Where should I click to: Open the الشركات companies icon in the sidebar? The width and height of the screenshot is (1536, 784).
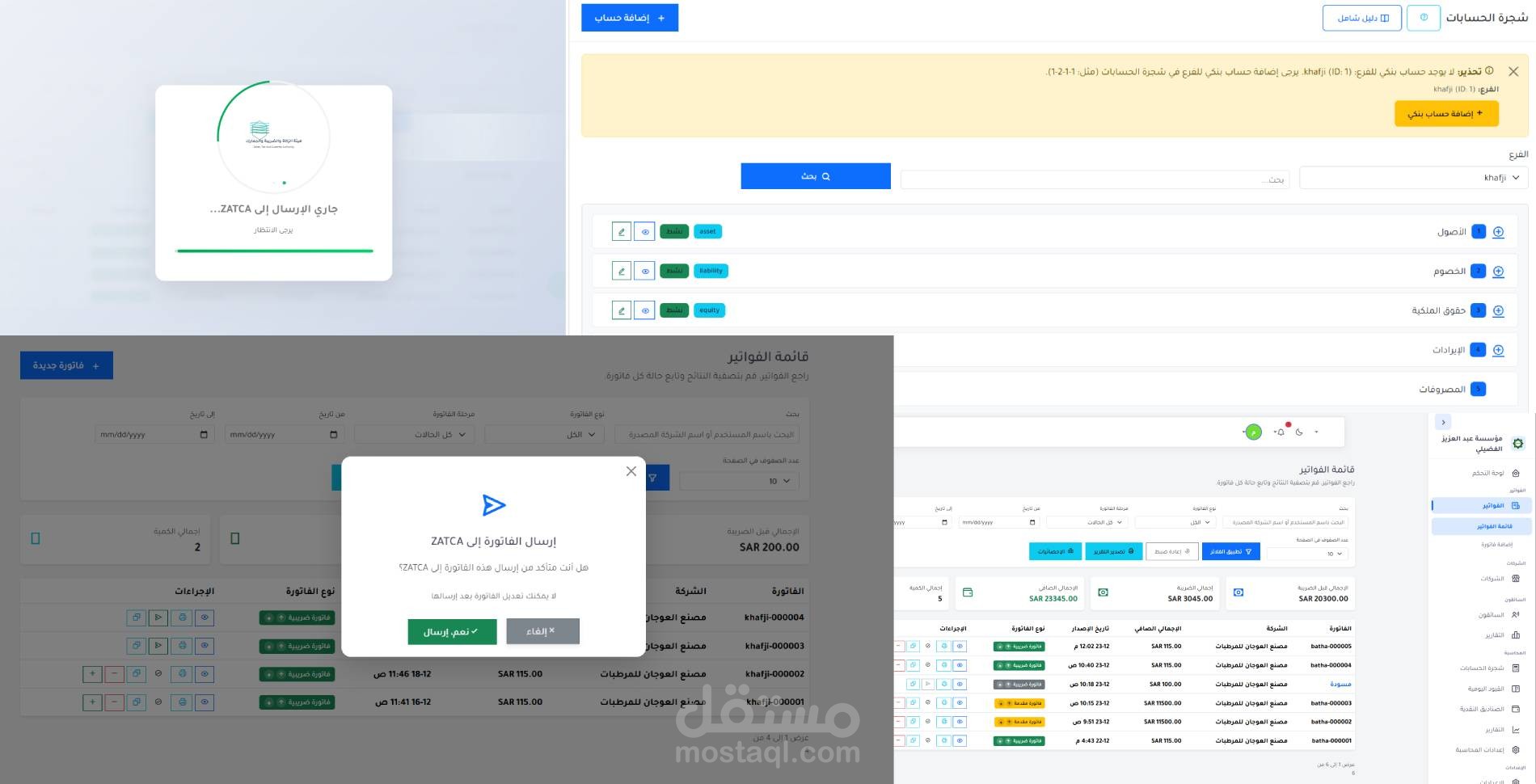1516,578
